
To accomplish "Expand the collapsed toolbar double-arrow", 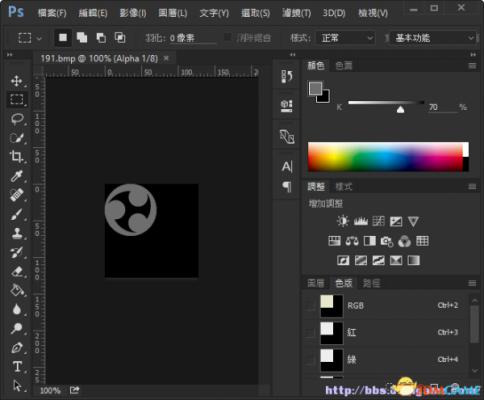I will (10, 54).
